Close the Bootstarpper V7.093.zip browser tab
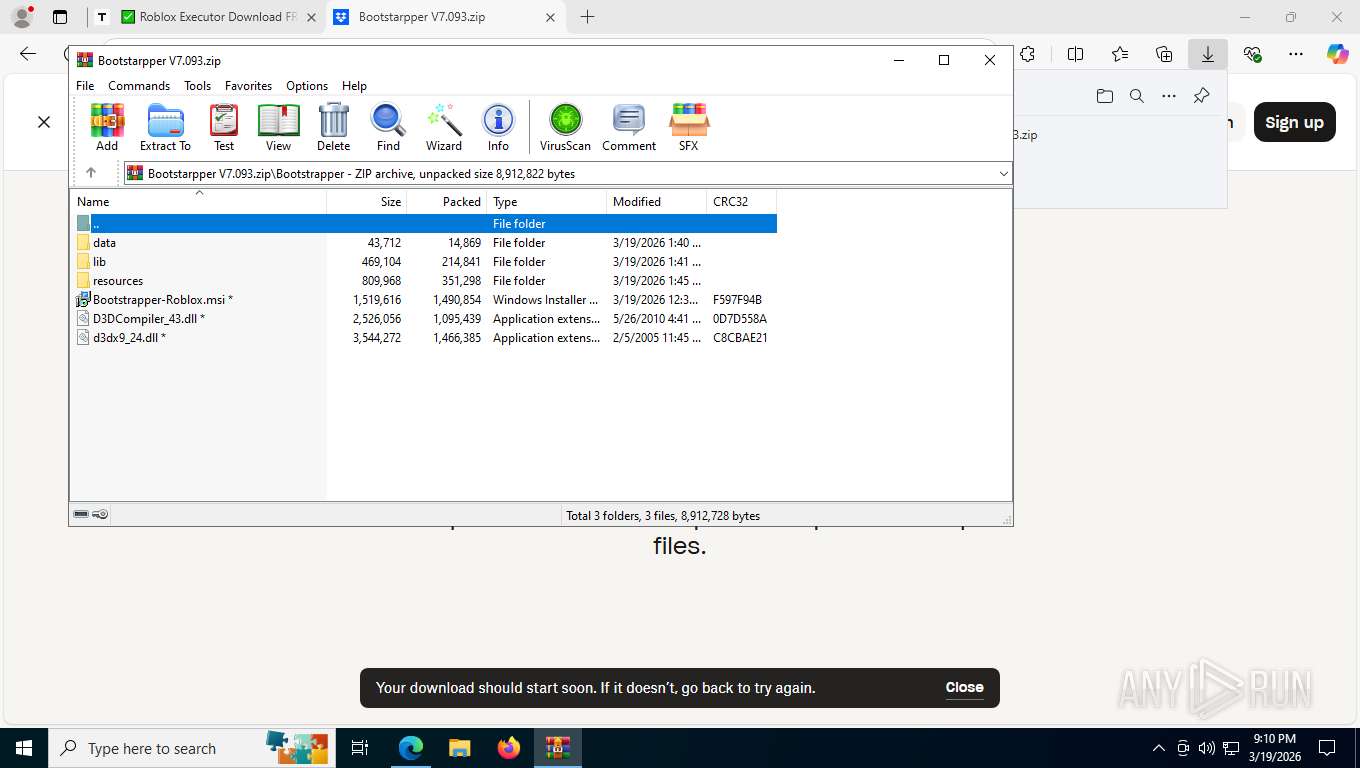1360x768 pixels. 549,17
